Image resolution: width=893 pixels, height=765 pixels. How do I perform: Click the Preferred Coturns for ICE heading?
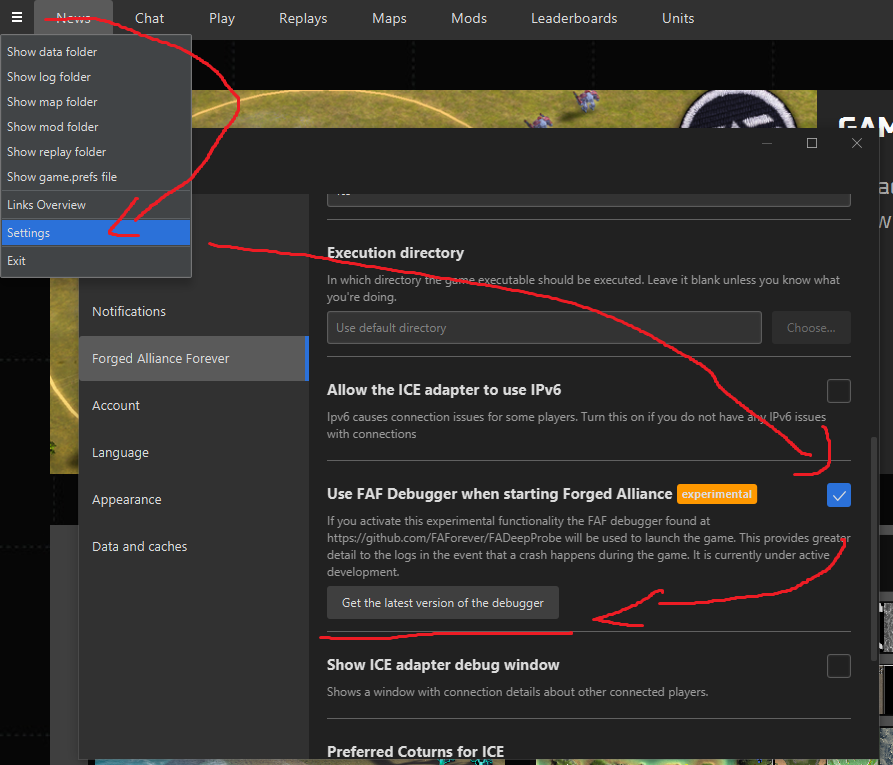tap(415, 752)
